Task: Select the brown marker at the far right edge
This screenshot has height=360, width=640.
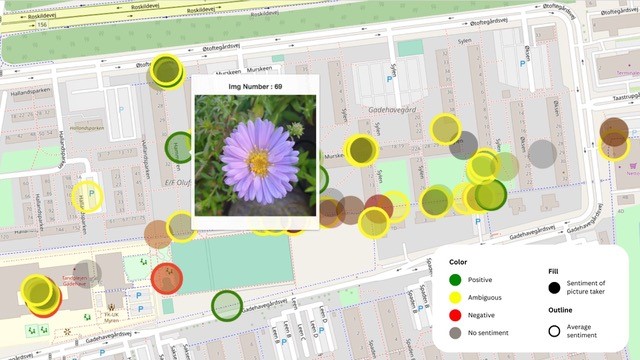Action: [x=614, y=132]
